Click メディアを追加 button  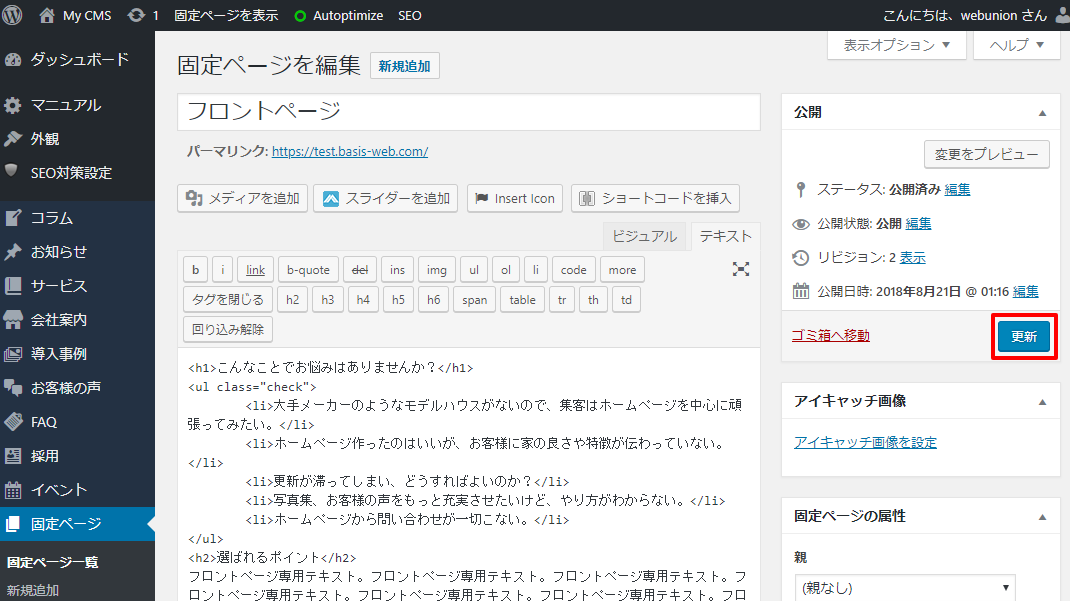[242, 199]
